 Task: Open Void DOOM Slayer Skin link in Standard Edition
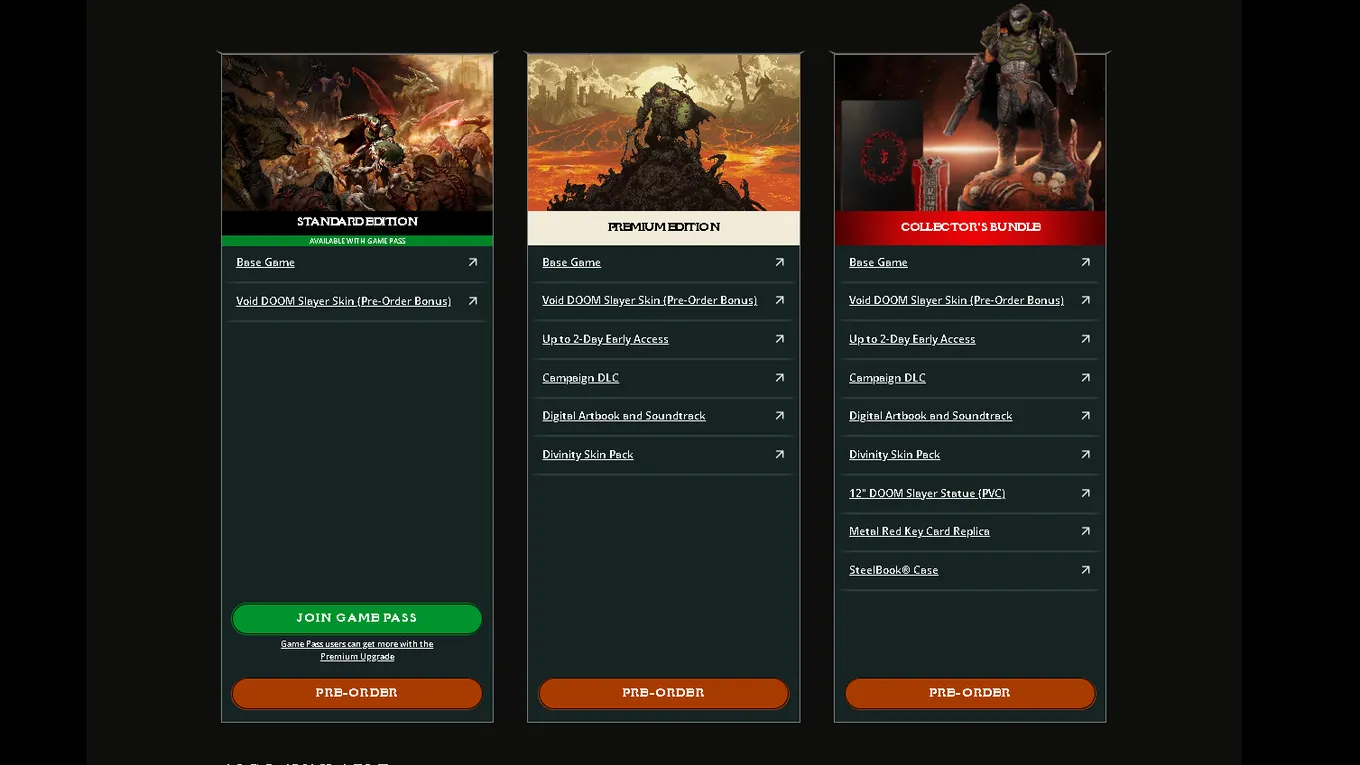(343, 301)
